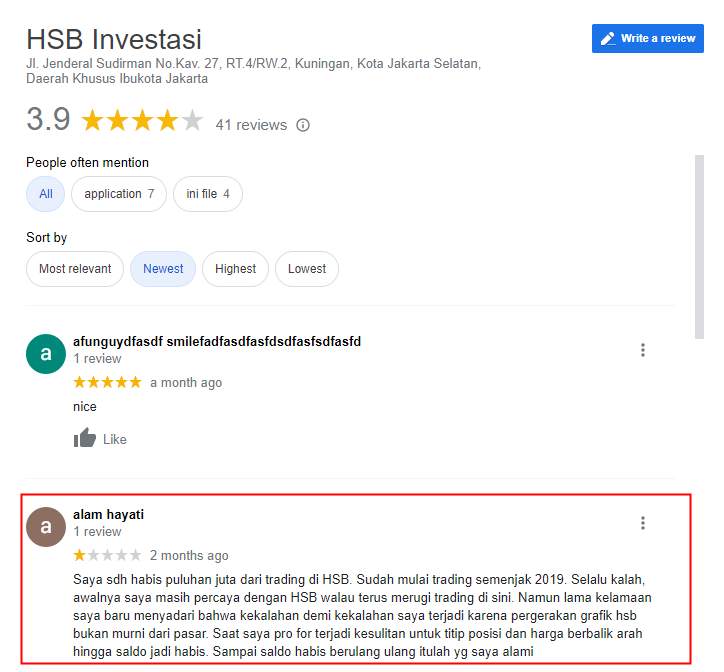Filter reviews by the ini file chip
The width and height of the screenshot is (724, 672).
tap(208, 194)
